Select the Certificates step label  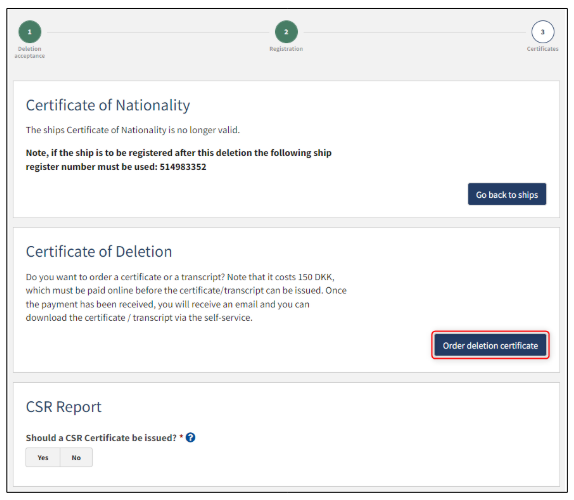click(543, 49)
